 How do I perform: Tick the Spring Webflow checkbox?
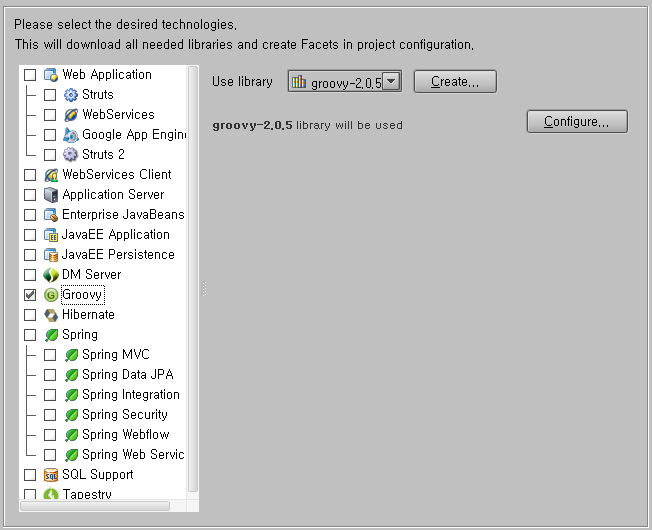point(50,435)
